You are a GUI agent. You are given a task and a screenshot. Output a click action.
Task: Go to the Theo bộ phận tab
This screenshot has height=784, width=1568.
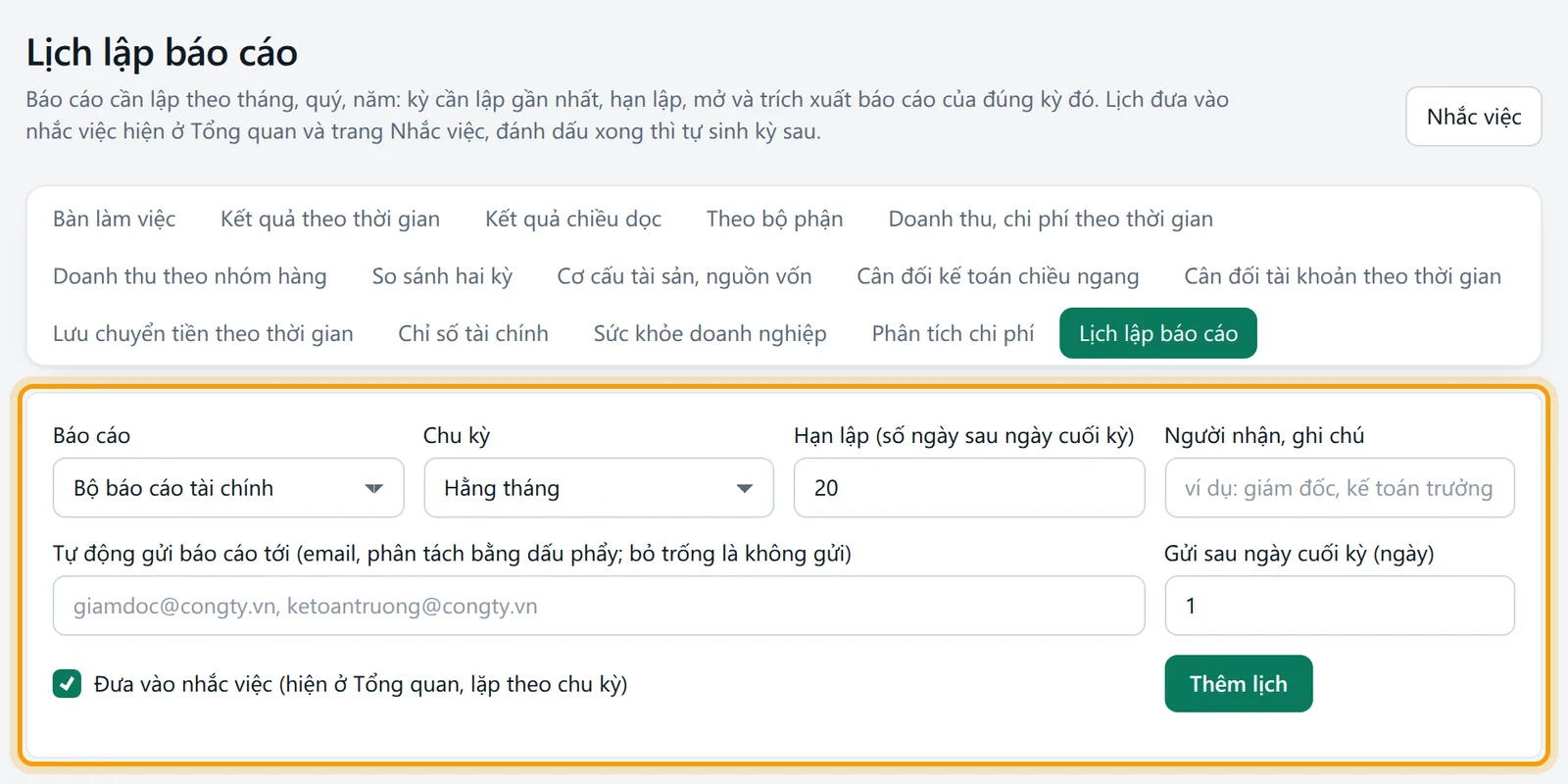pyautogui.click(x=774, y=219)
